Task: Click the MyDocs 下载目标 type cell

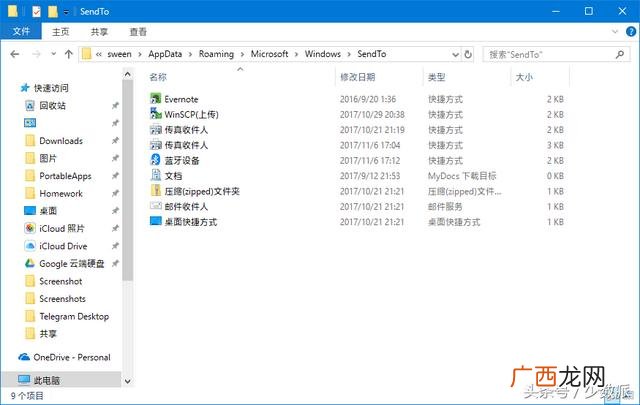Action: pos(462,176)
